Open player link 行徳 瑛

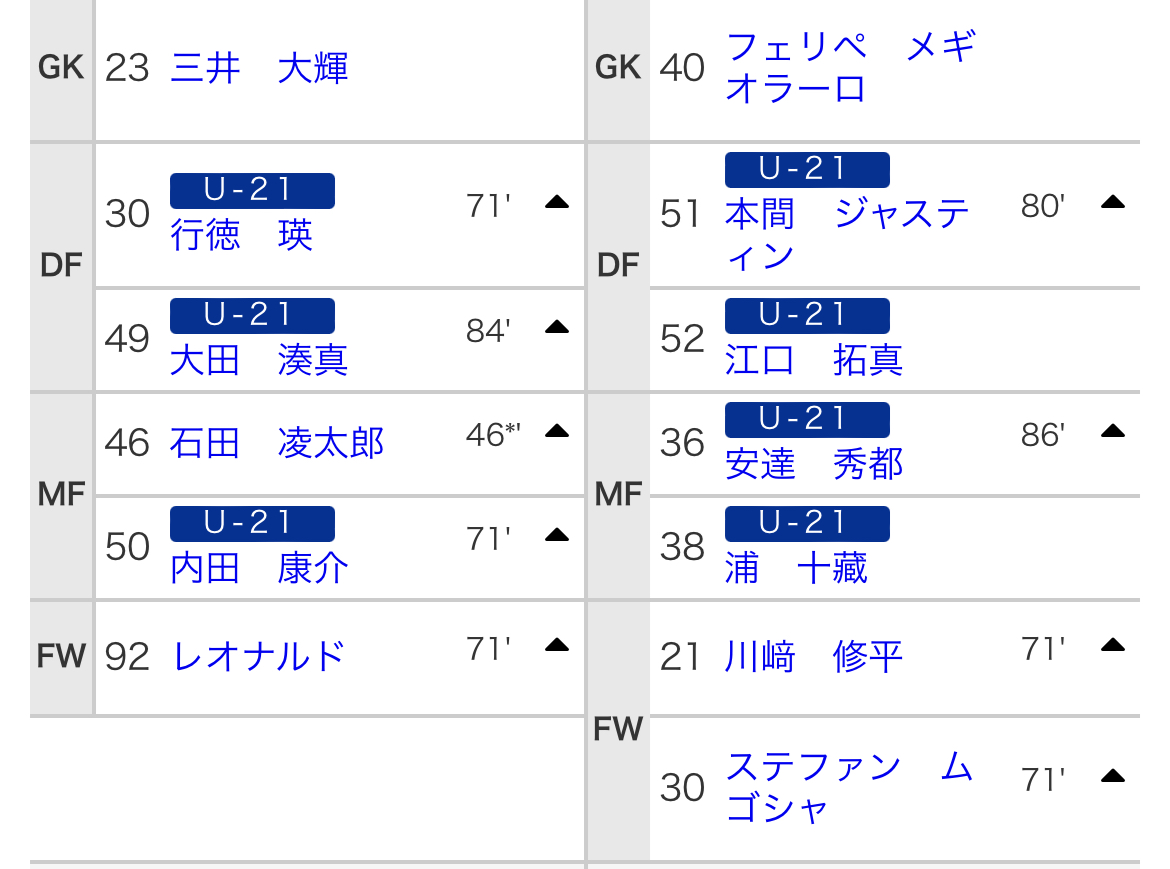click(241, 235)
